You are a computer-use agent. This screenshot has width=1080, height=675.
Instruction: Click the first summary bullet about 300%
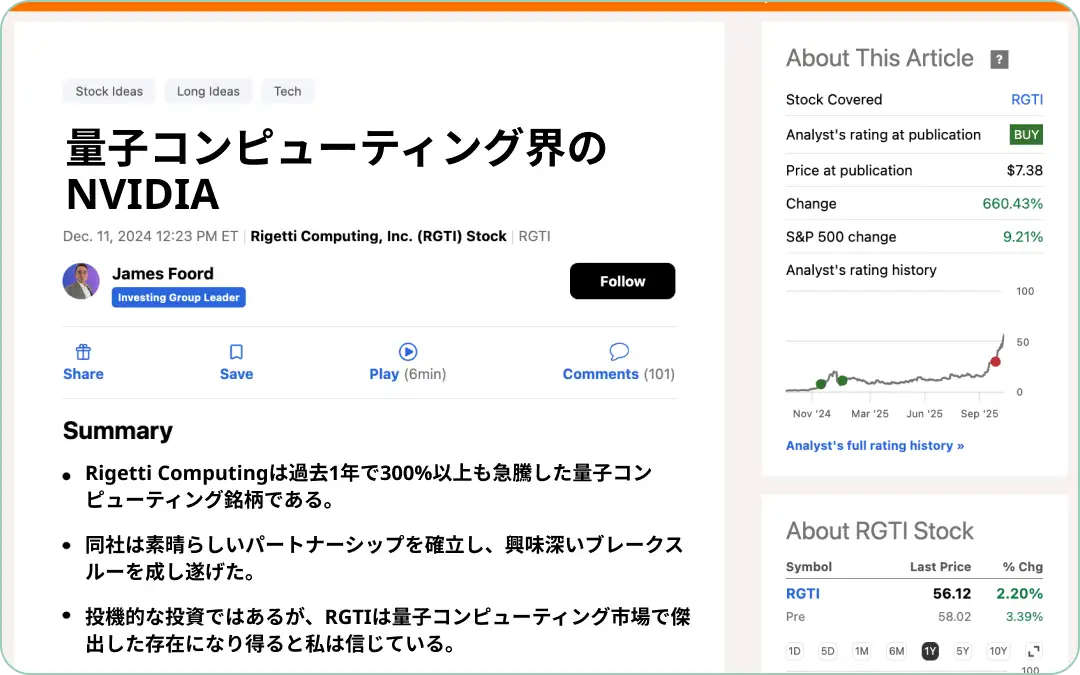click(368, 486)
